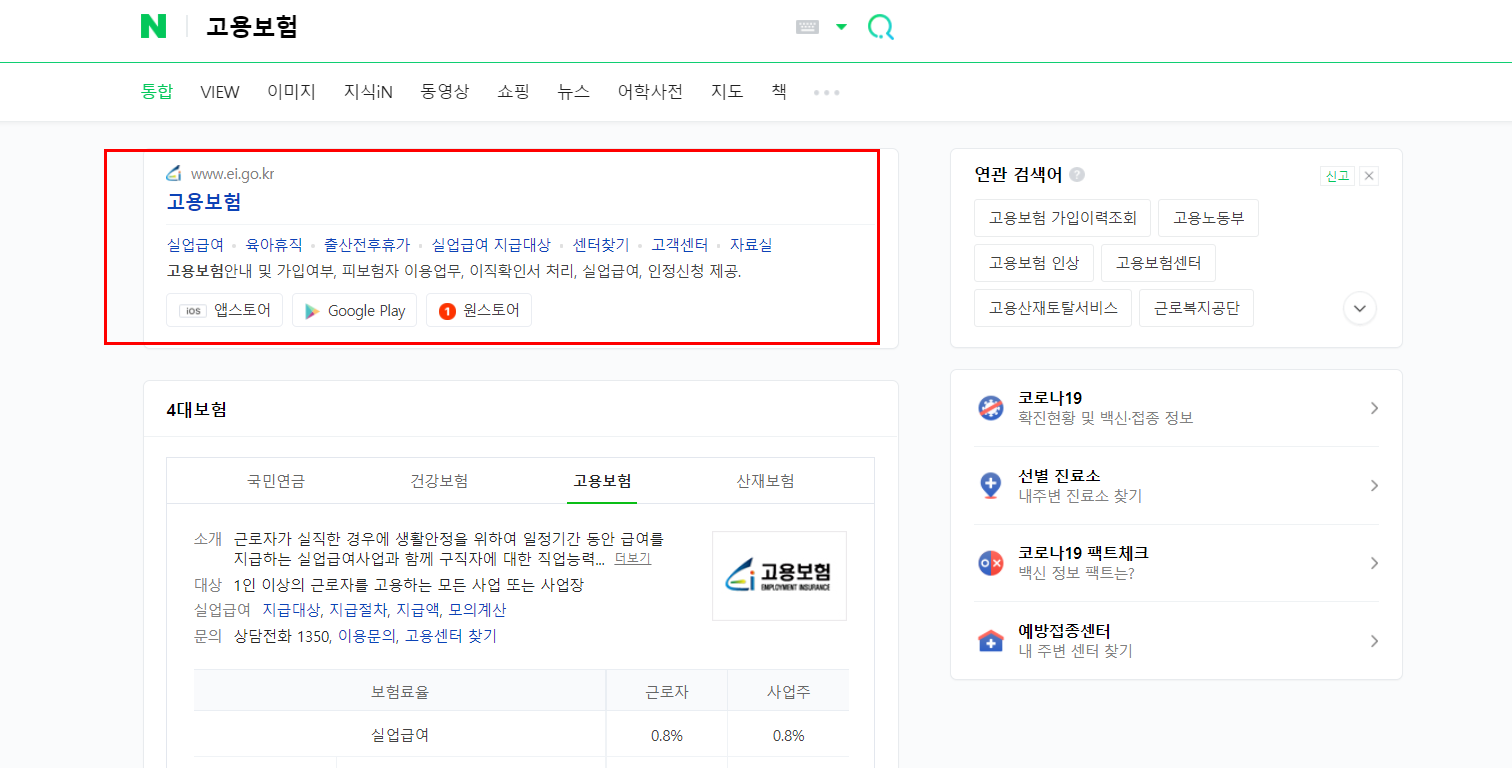The width and height of the screenshot is (1512, 768).
Task: Open the 동영상 tab
Action: [x=445, y=92]
